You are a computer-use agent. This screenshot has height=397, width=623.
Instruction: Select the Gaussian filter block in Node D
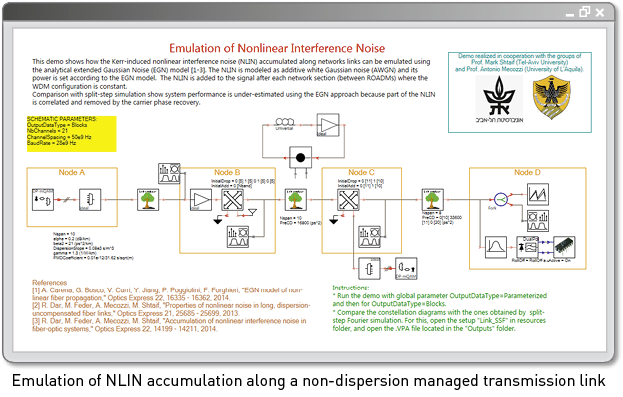click(496, 247)
